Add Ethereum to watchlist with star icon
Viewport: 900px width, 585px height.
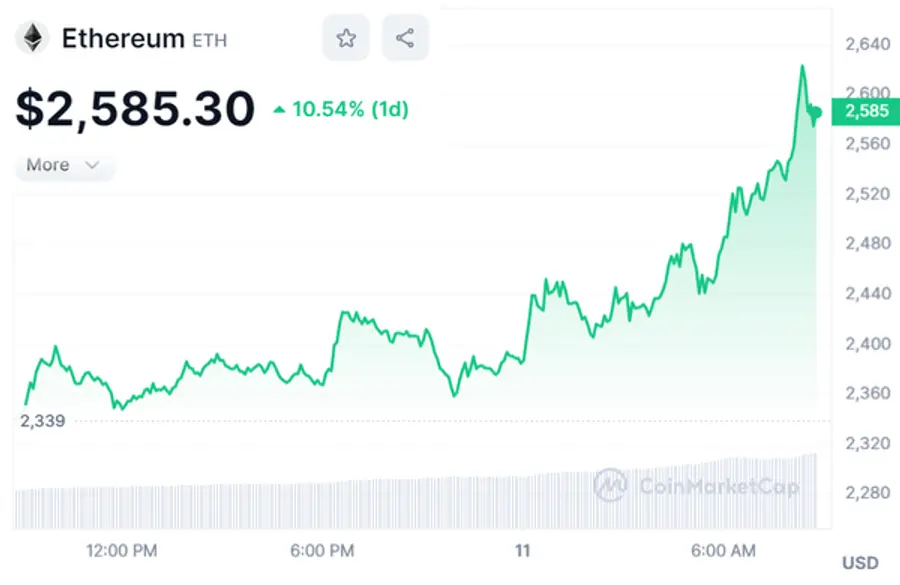pyautogui.click(x=346, y=39)
